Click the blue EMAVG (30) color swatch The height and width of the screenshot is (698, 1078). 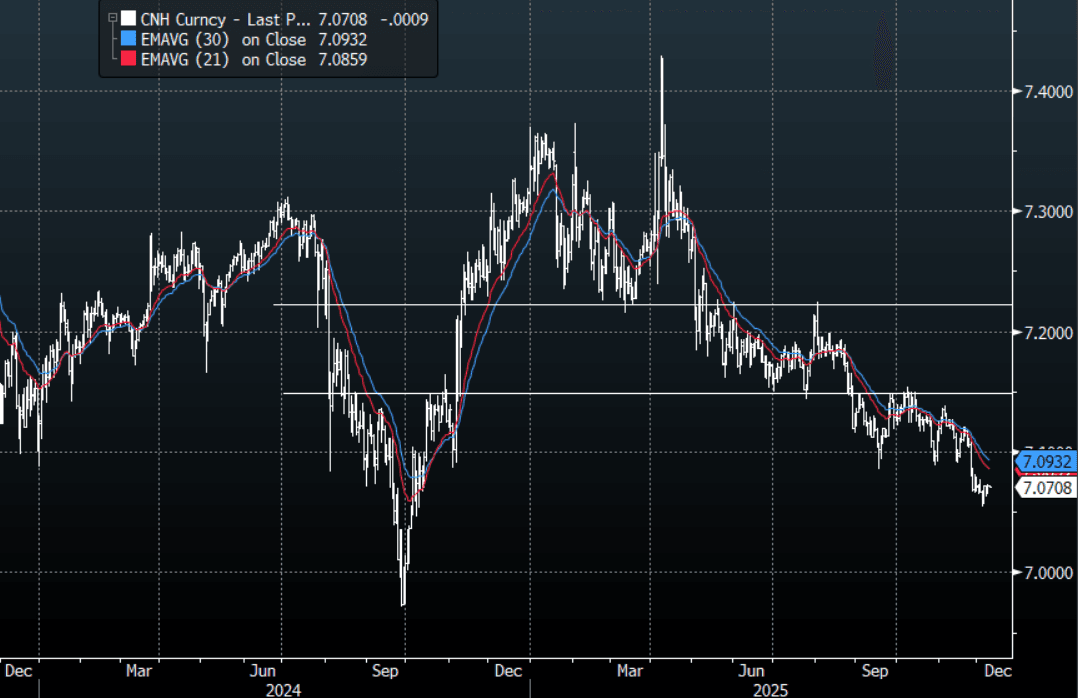[x=127, y=39]
